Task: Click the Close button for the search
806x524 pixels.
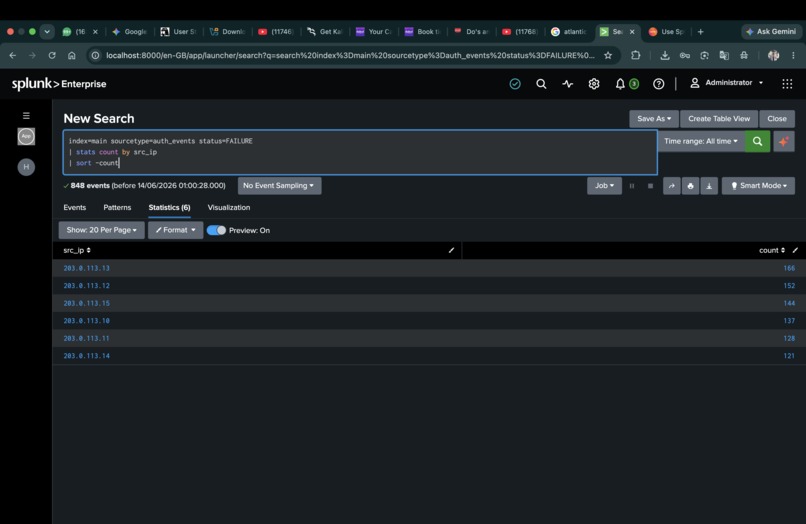Action: tap(777, 119)
